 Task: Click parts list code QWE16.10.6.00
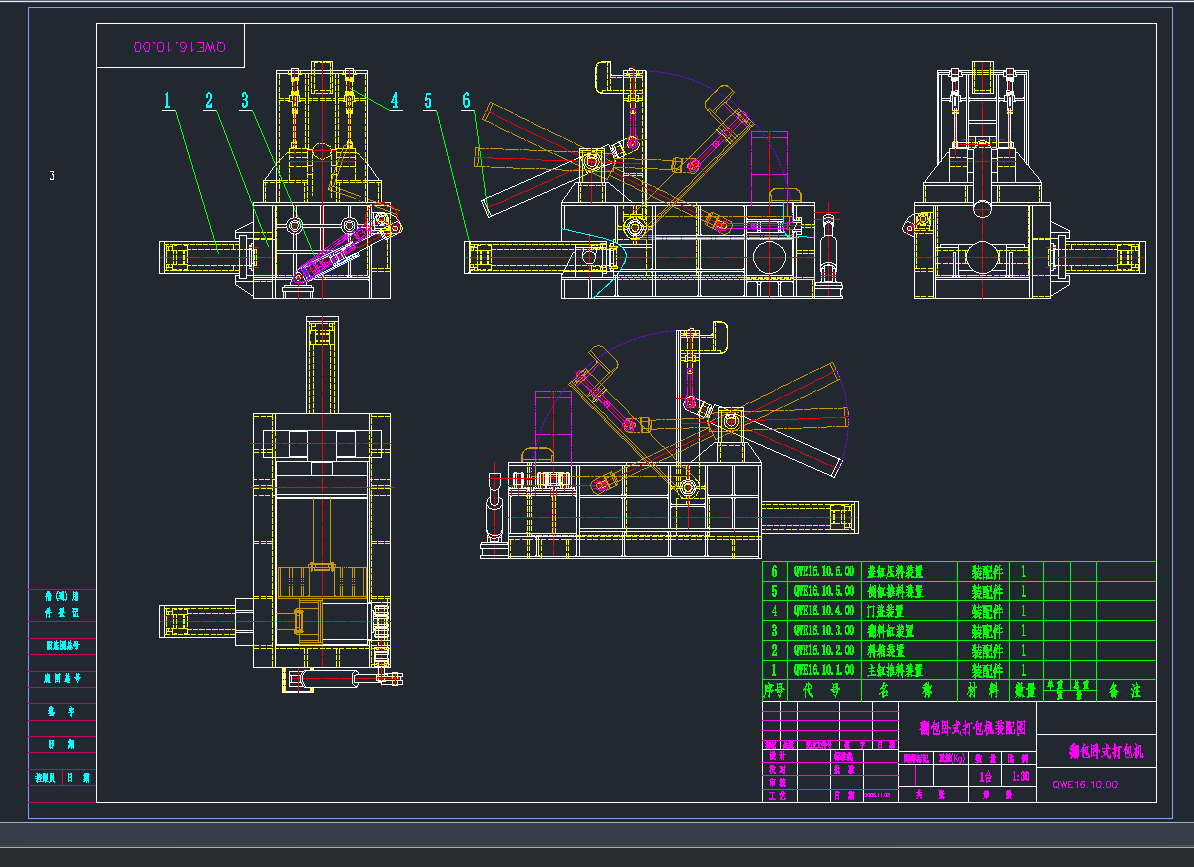tap(823, 572)
